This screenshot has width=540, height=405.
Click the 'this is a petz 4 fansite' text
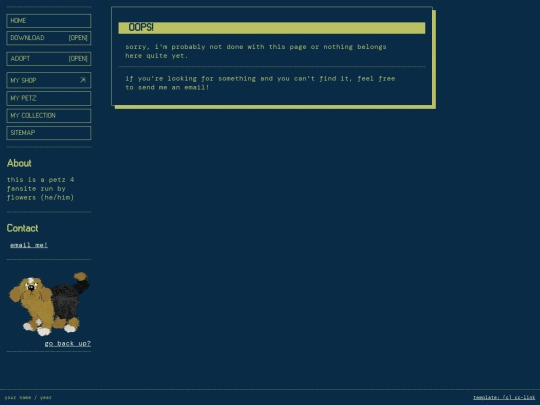tap(40, 188)
